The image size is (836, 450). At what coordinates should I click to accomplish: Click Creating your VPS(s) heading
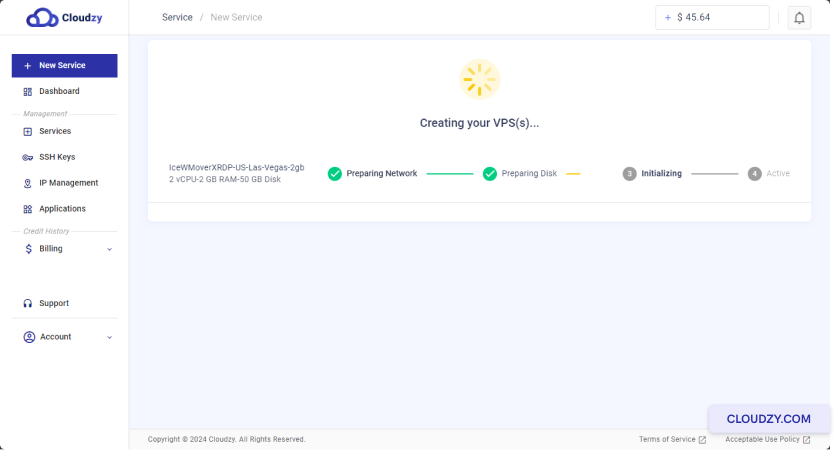pos(479,123)
